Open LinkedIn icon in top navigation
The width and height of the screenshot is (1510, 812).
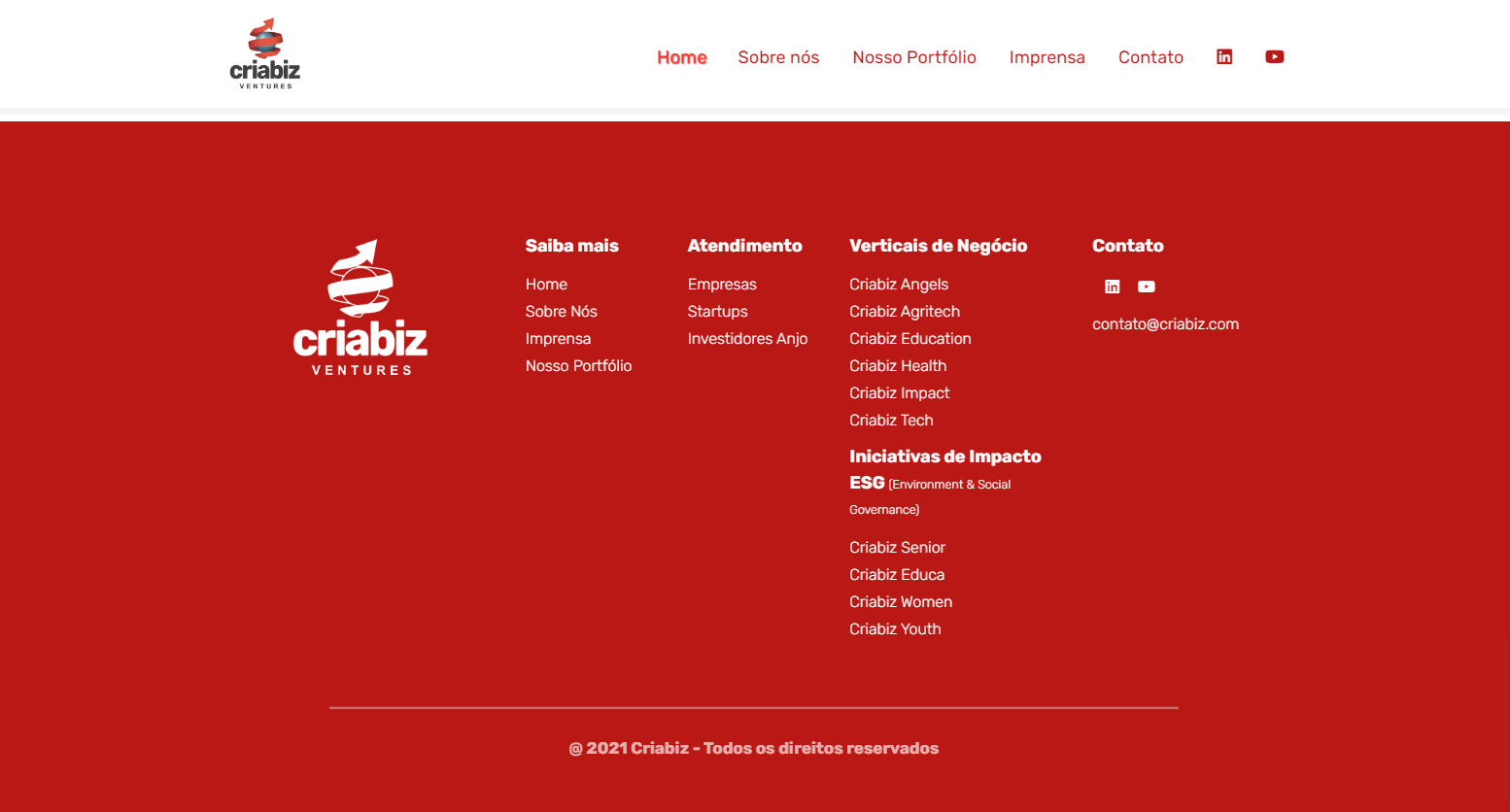(1224, 57)
